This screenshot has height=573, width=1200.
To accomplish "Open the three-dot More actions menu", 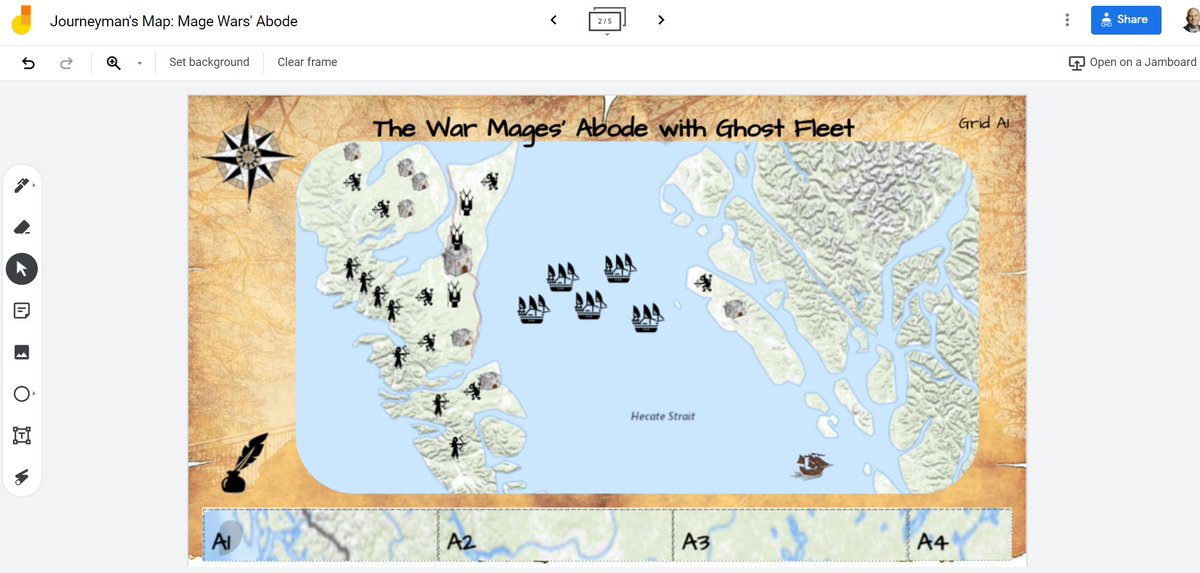I will tap(1067, 20).
